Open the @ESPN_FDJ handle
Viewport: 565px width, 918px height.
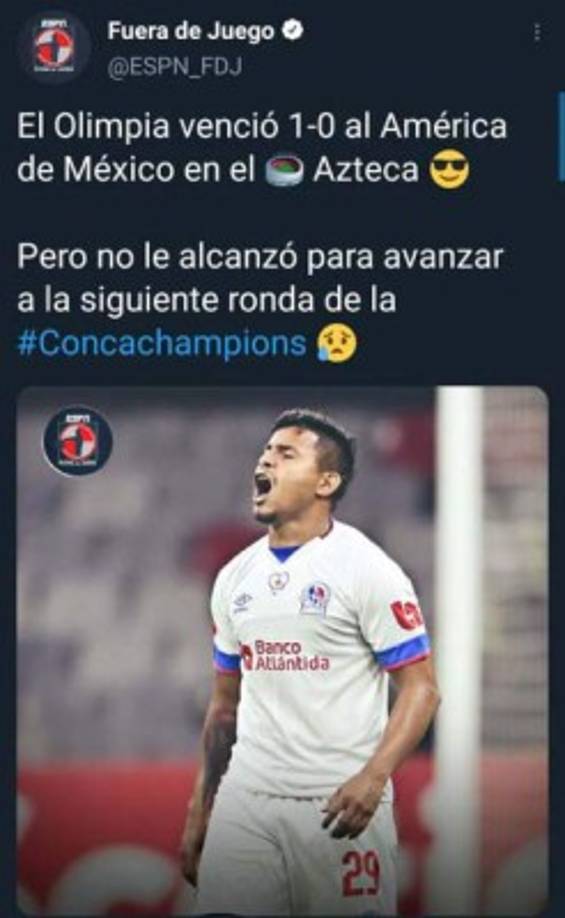[x=174, y=67]
